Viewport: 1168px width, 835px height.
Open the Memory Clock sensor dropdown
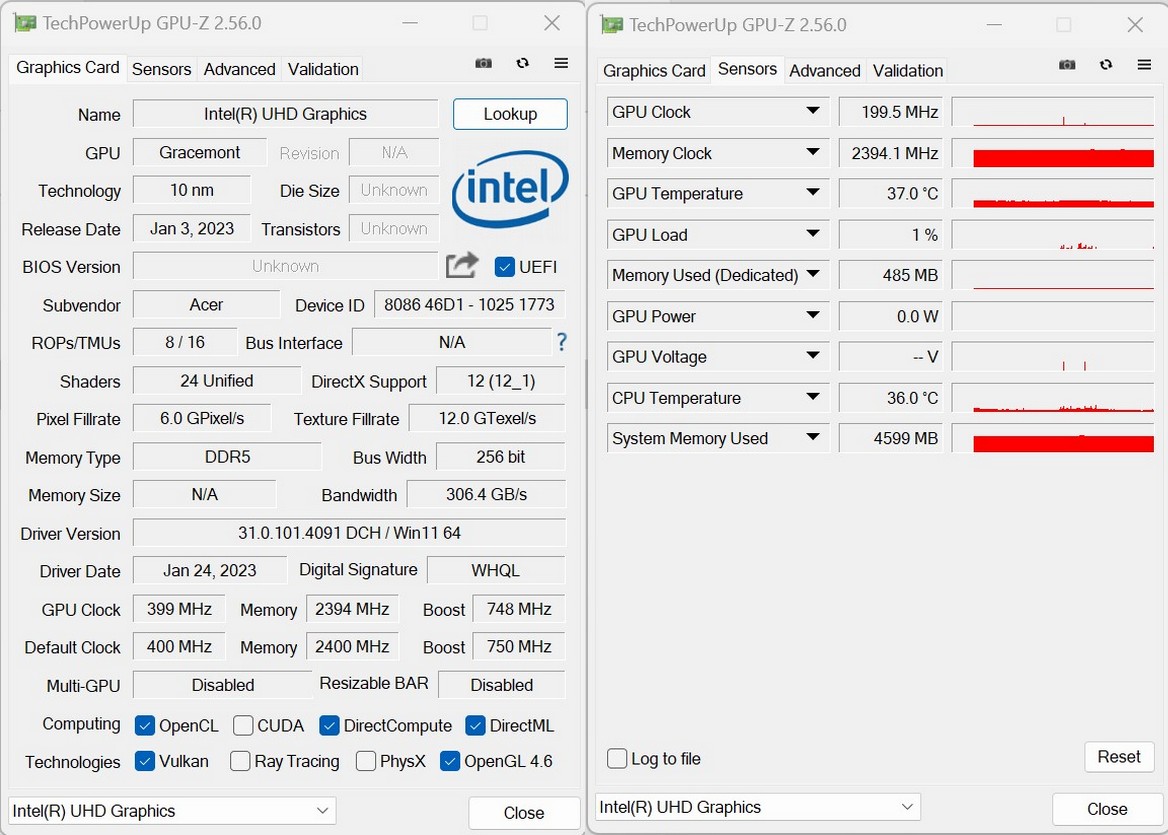point(813,153)
